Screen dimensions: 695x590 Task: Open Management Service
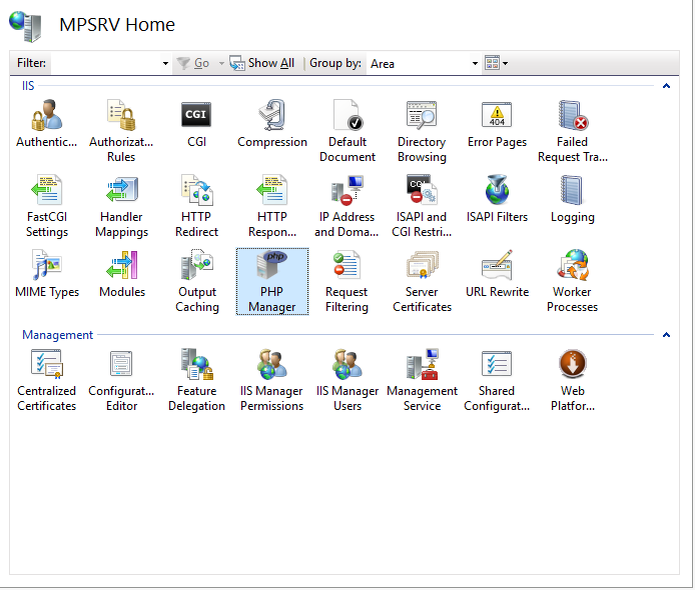click(x=422, y=380)
